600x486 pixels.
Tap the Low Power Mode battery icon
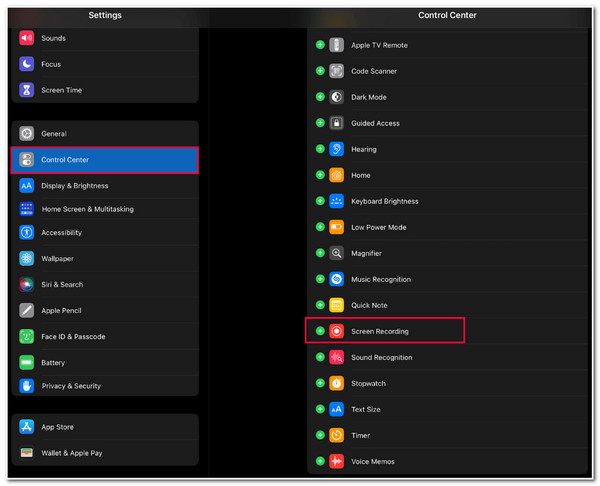pos(336,227)
